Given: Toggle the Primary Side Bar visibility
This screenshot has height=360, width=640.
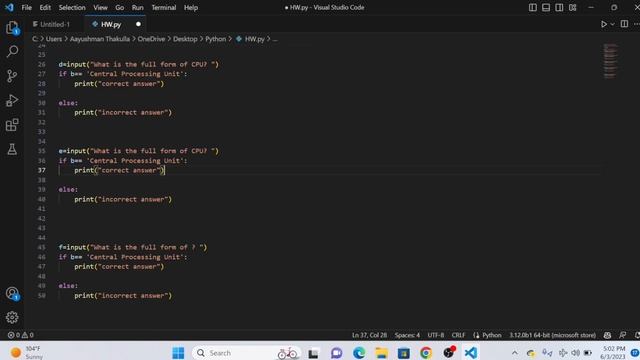Looking at the screenshot, I should [533, 7].
